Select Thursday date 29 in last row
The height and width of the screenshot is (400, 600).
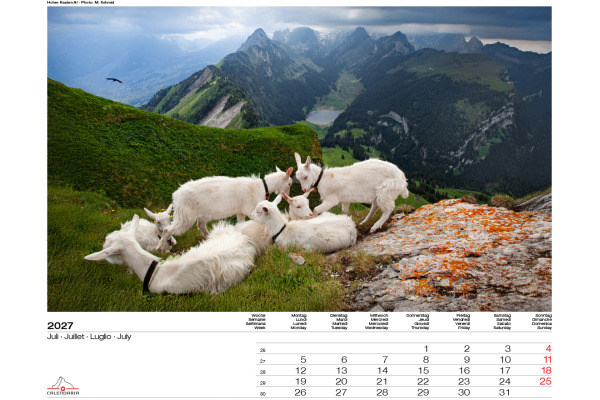click(423, 393)
